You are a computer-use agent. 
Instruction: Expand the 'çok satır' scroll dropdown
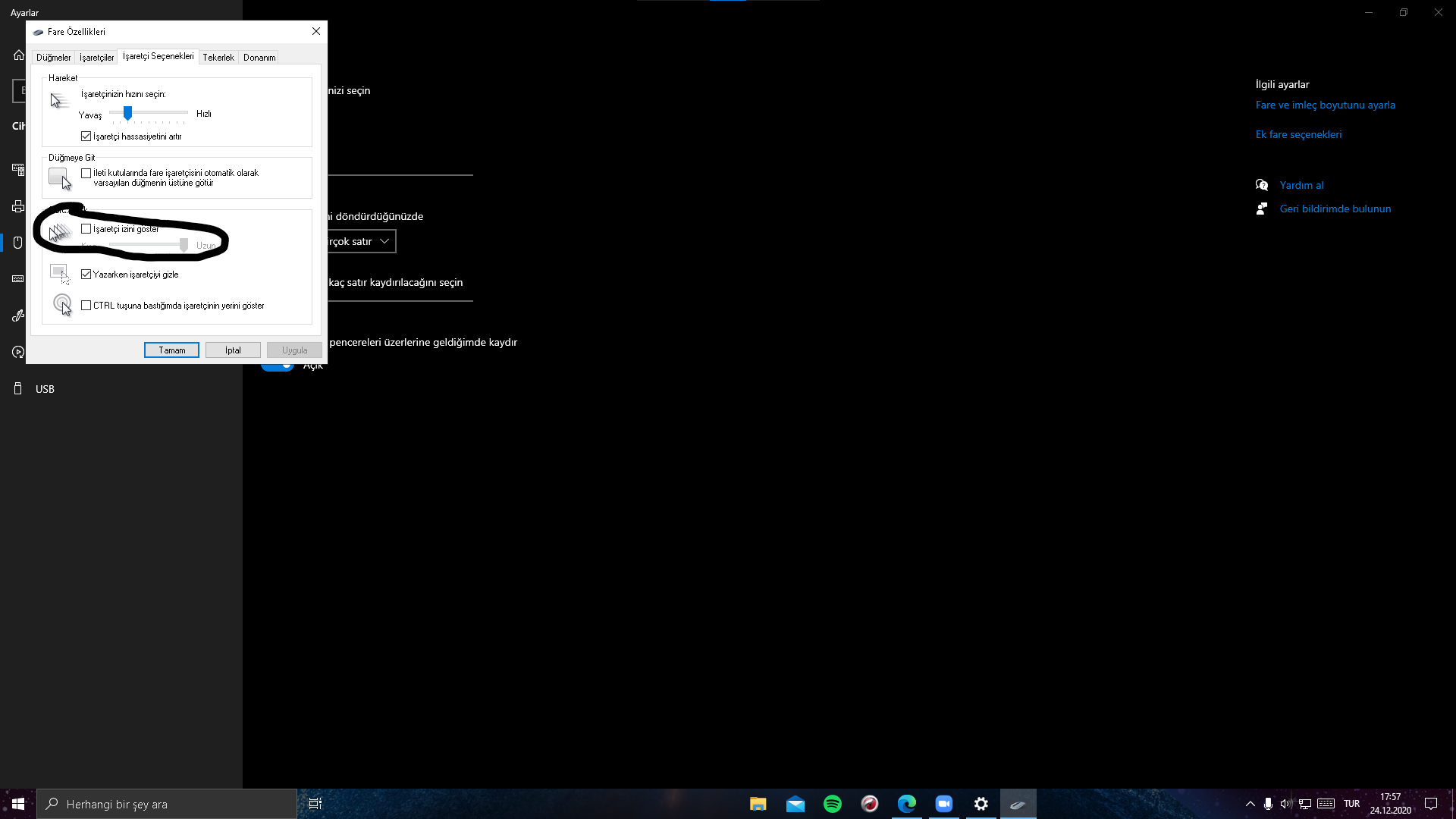coord(360,241)
